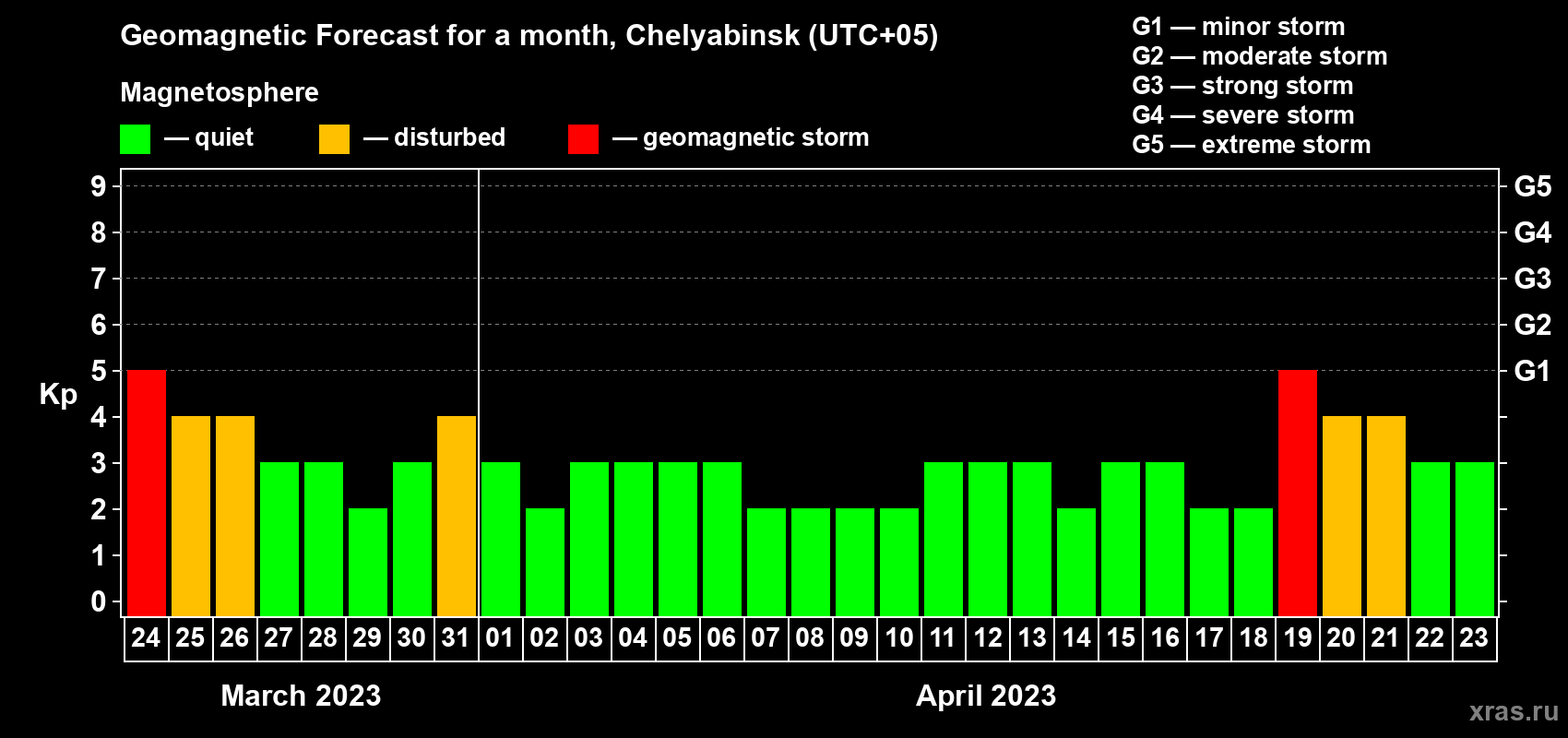
Task: Click the 'quiet' legend label
Action: pyautogui.click(x=224, y=138)
